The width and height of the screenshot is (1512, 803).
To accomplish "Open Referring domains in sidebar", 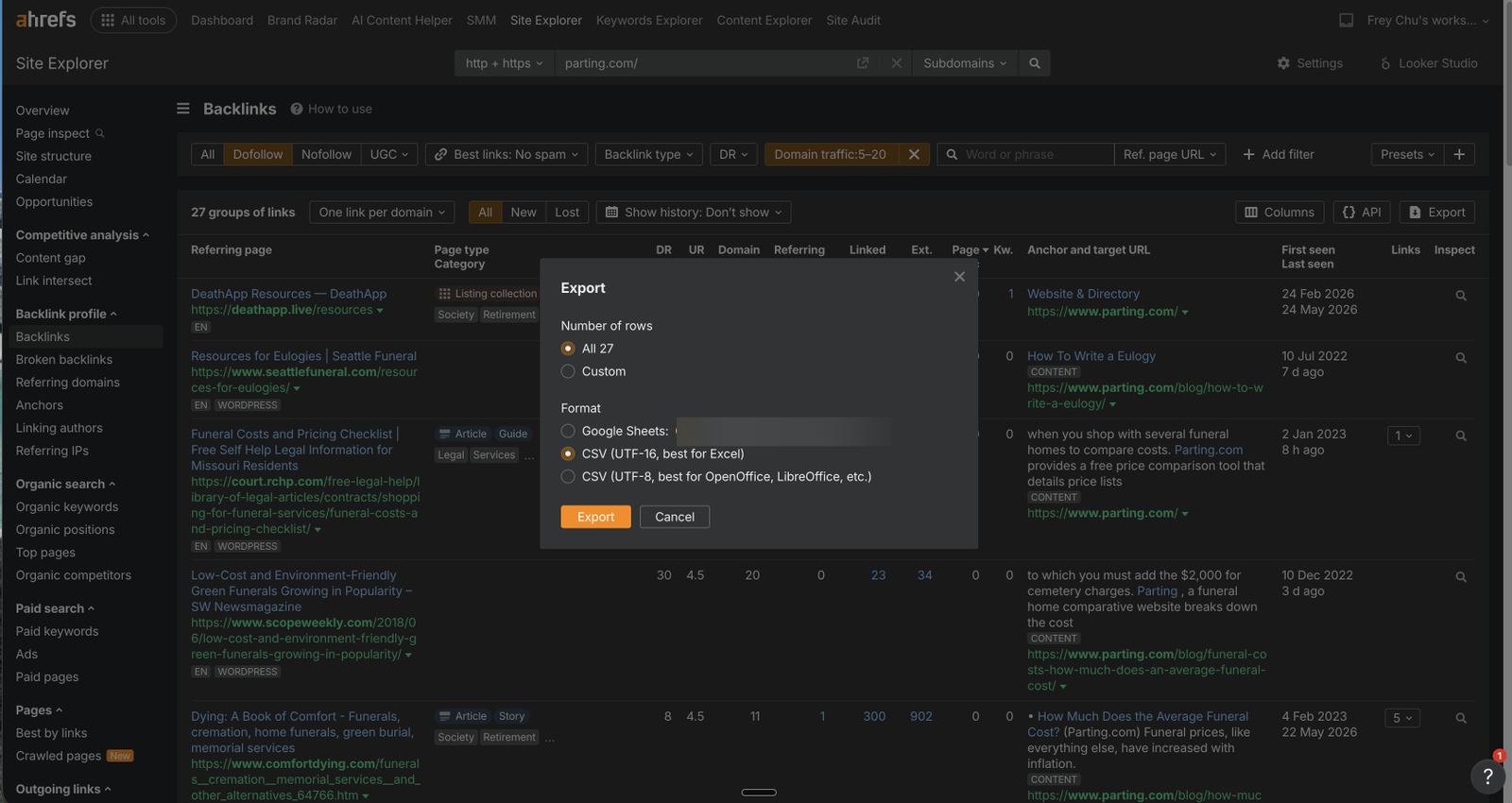I will pyautogui.click(x=68, y=383).
